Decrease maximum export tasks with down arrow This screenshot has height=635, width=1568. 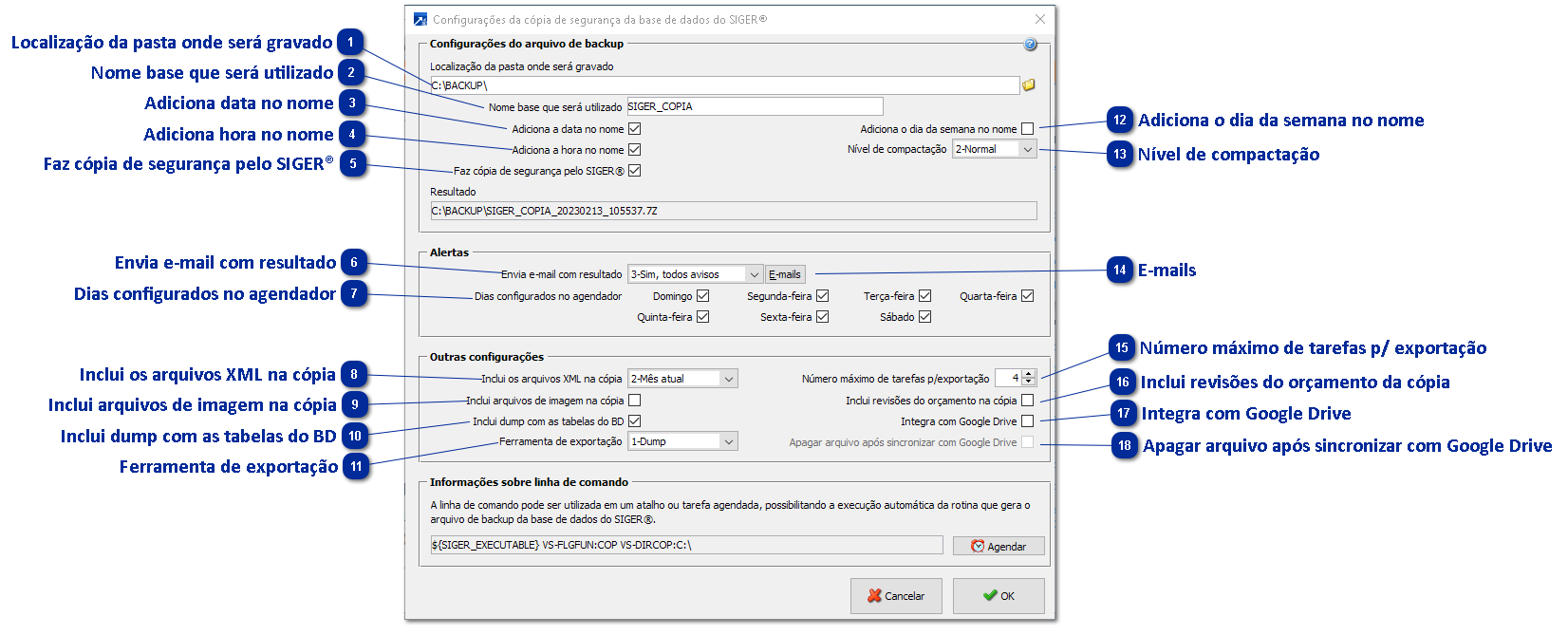click(x=1030, y=383)
